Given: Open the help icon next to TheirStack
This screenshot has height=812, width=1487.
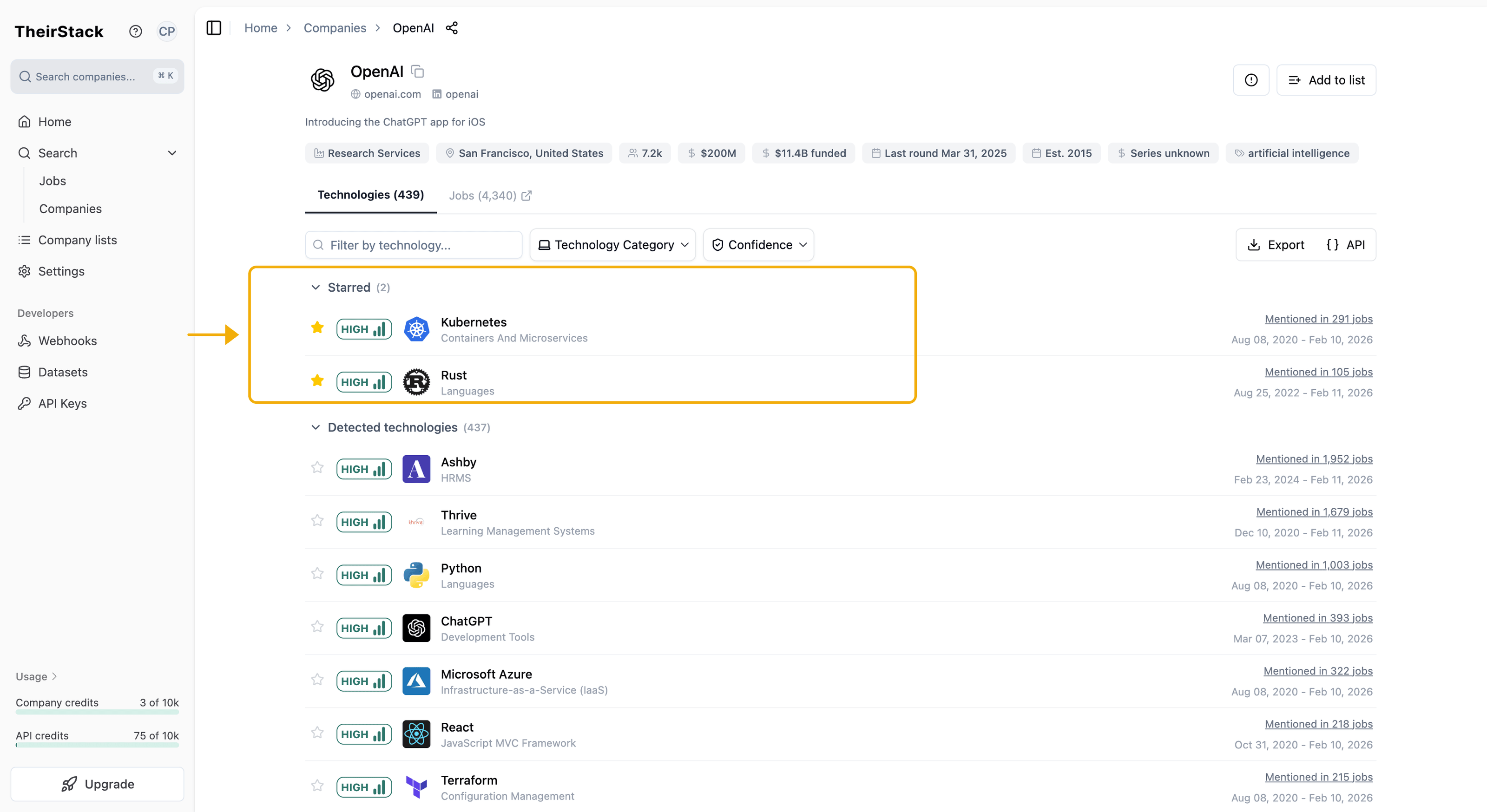Looking at the screenshot, I should 135,31.
